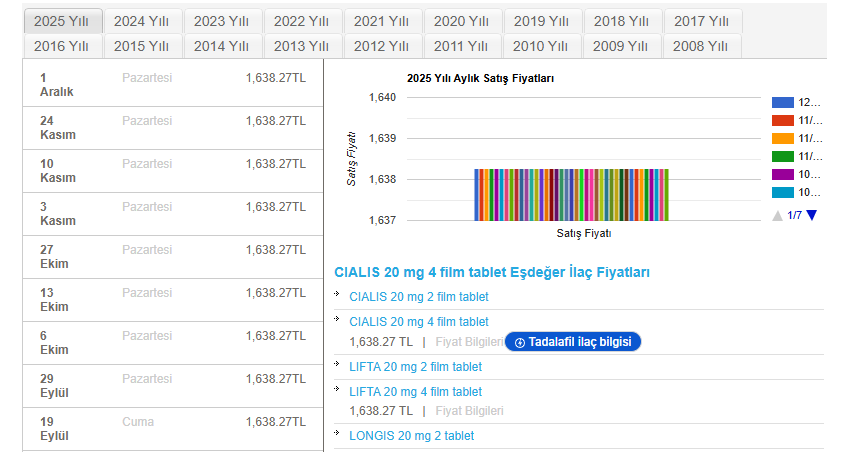Click the Tadalafil ilaç bilgisi button
The height and width of the screenshot is (452, 868).
(573, 342)
